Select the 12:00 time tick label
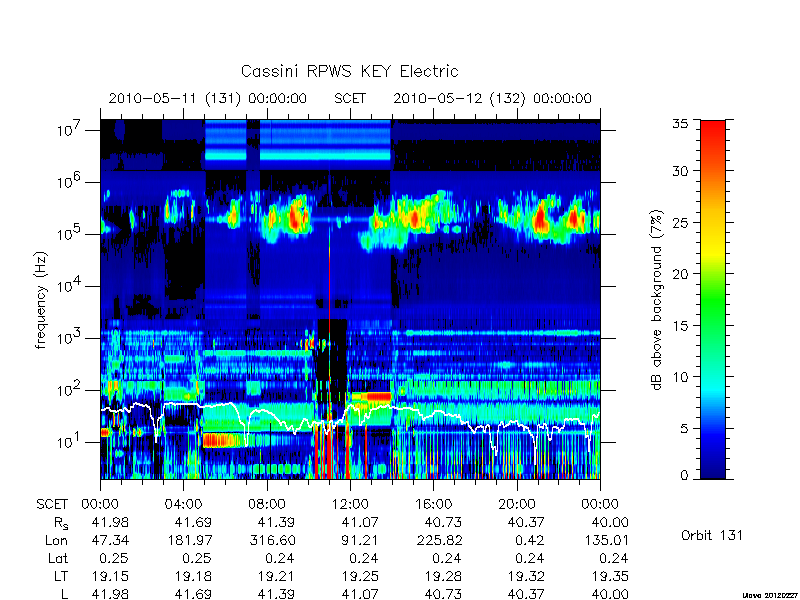The width and height of the screenshot is (800, 600). point(350,505)
